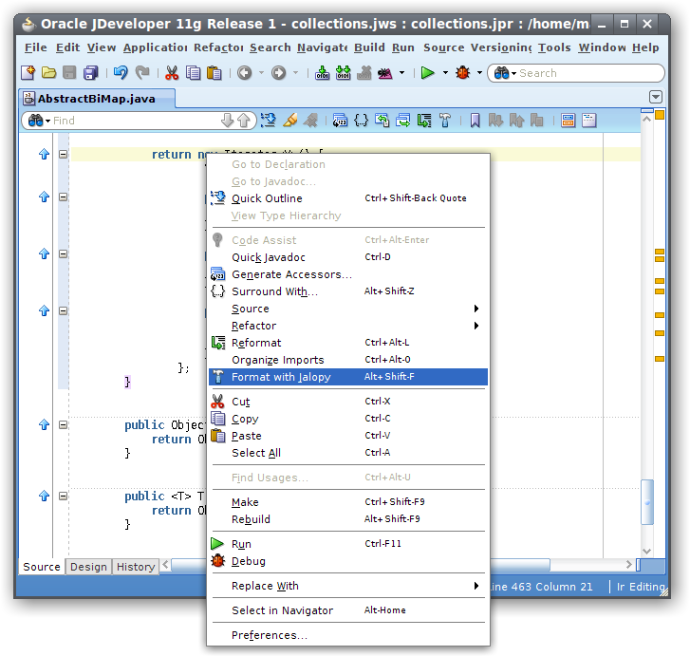Image resolution: width=690 pixels, height=656 pixels.
Task: Click the horizontal scrollbar right arrow
Action: pos(629,564)
